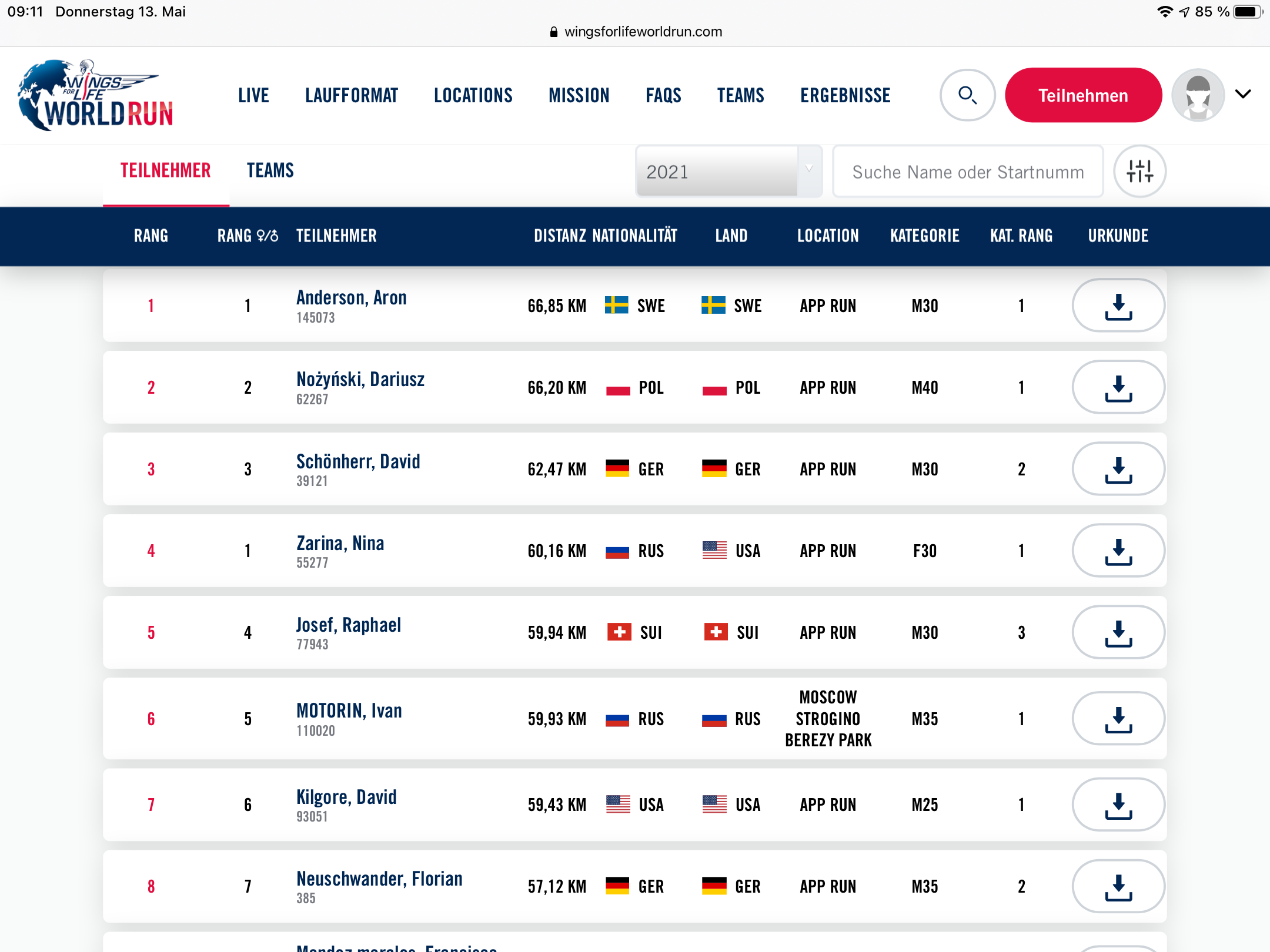Open the user profile avatar

pyautogui.click(x=1198, y=95)
